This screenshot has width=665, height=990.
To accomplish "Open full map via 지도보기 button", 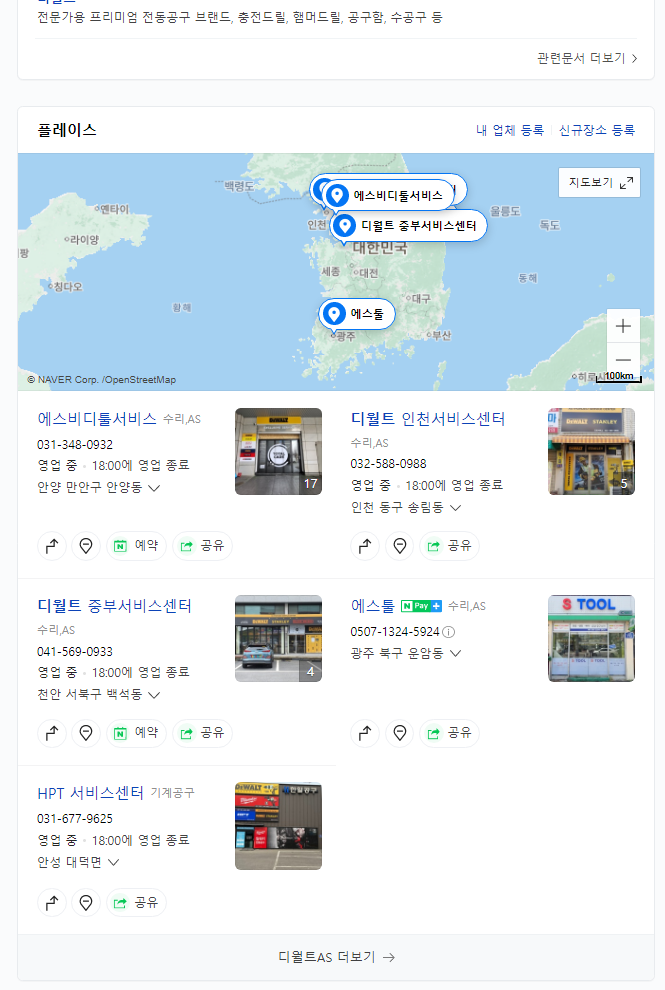I will click(599, 182).
